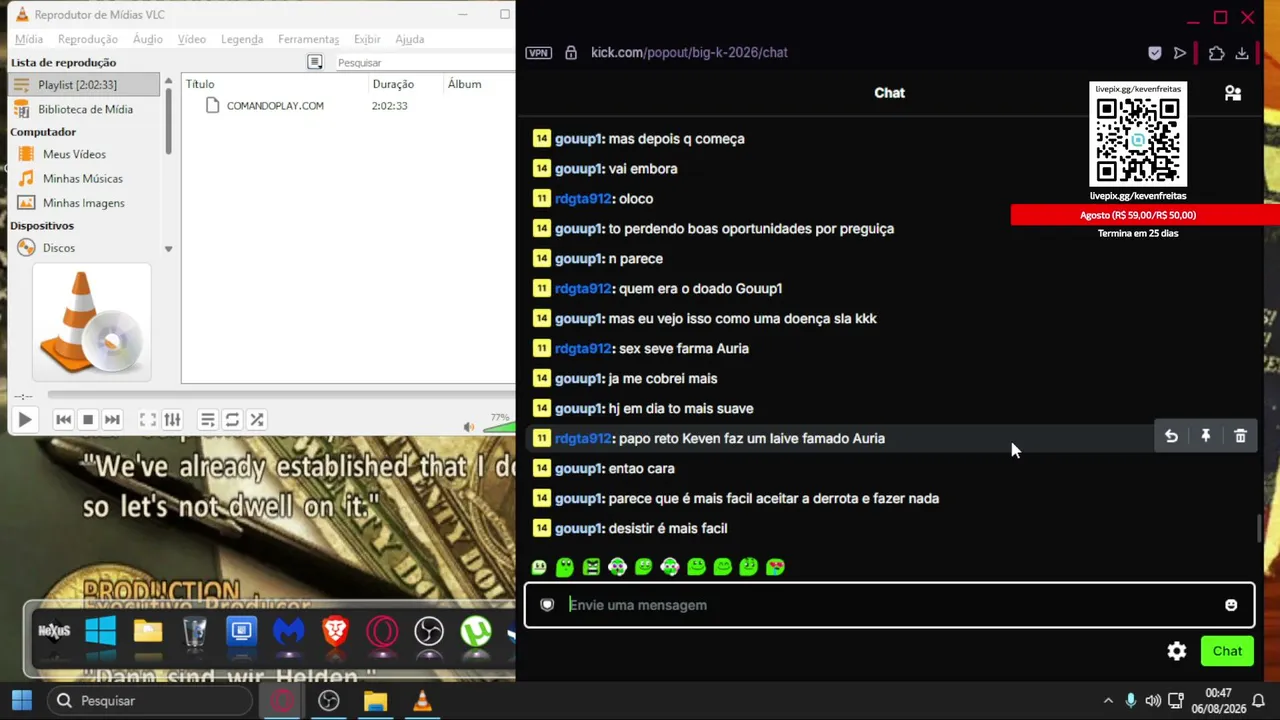
Task: Click the taskbar Pesquisar search box
Action: point(151,701)
